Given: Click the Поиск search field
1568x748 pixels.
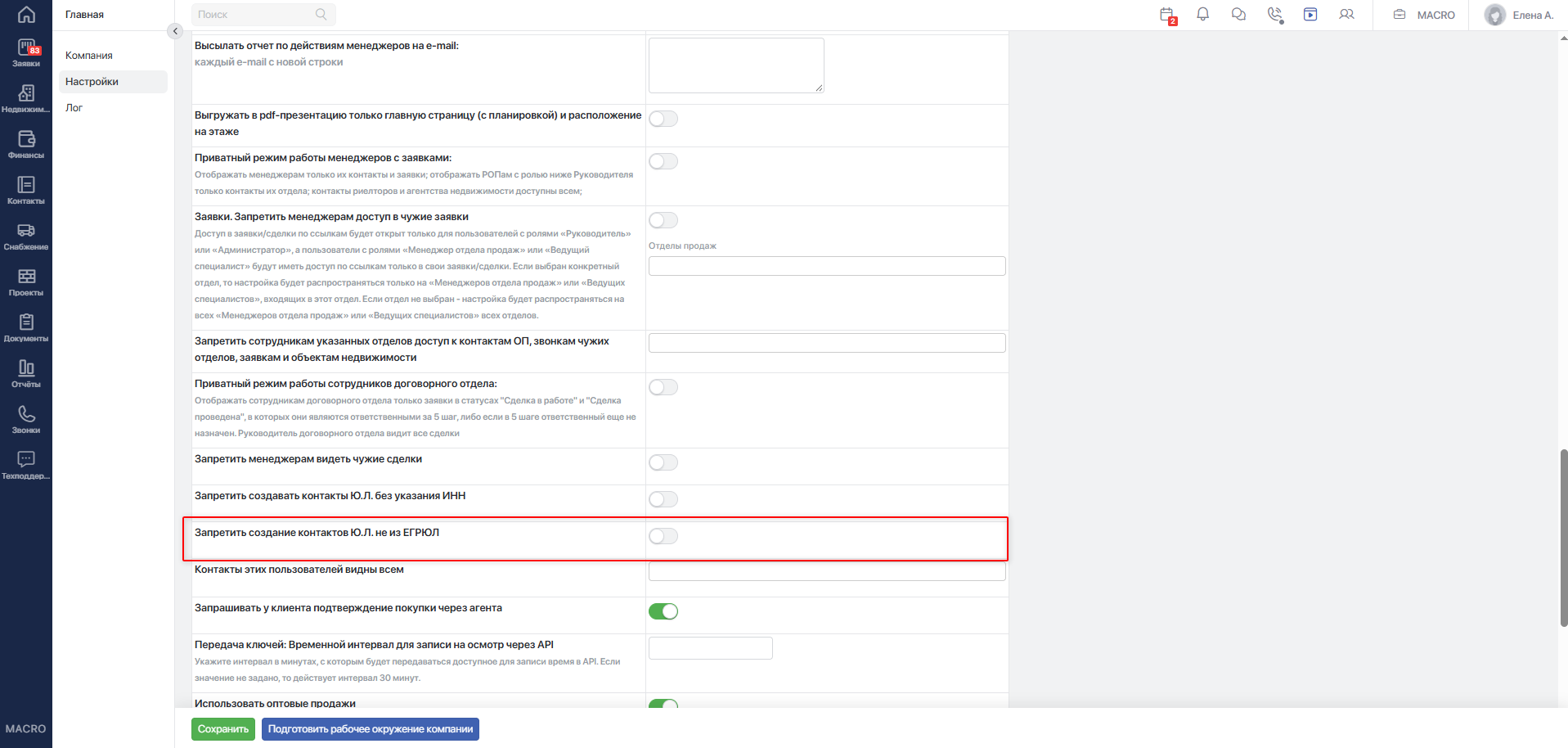Looking at the screenshot, I should click(263, 15).
